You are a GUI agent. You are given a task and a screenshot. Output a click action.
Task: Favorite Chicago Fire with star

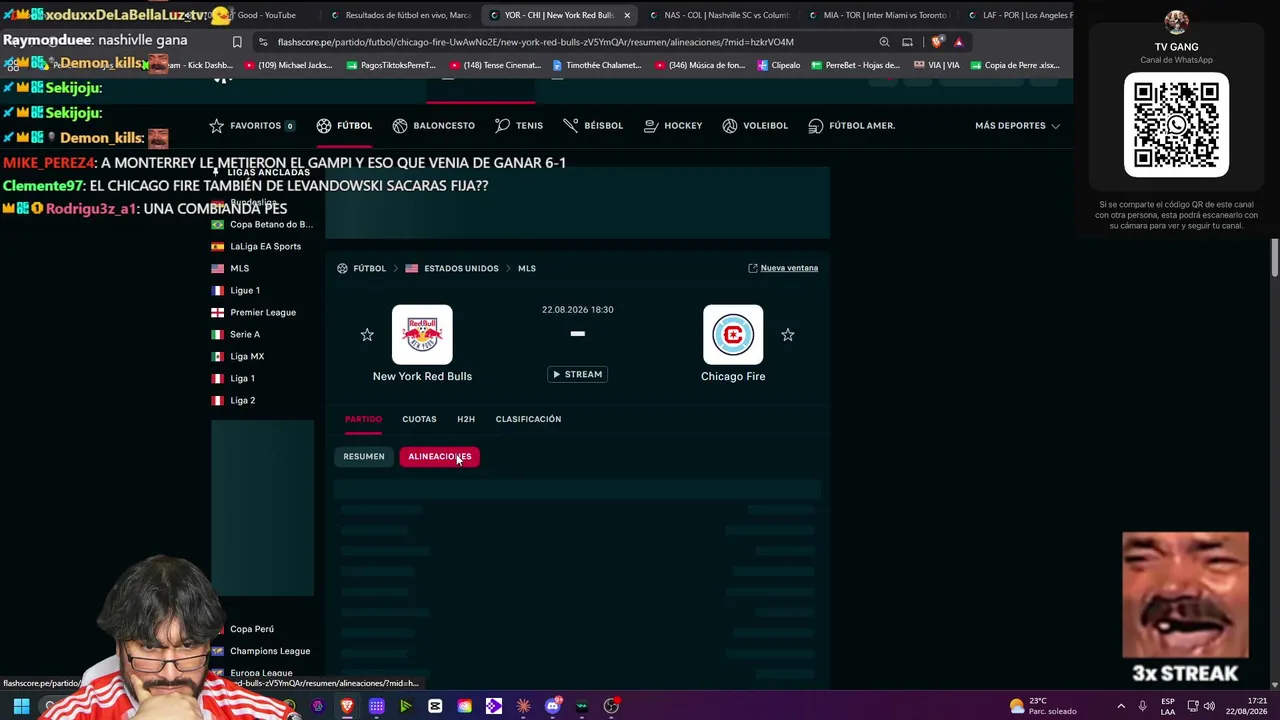[788, 335]
